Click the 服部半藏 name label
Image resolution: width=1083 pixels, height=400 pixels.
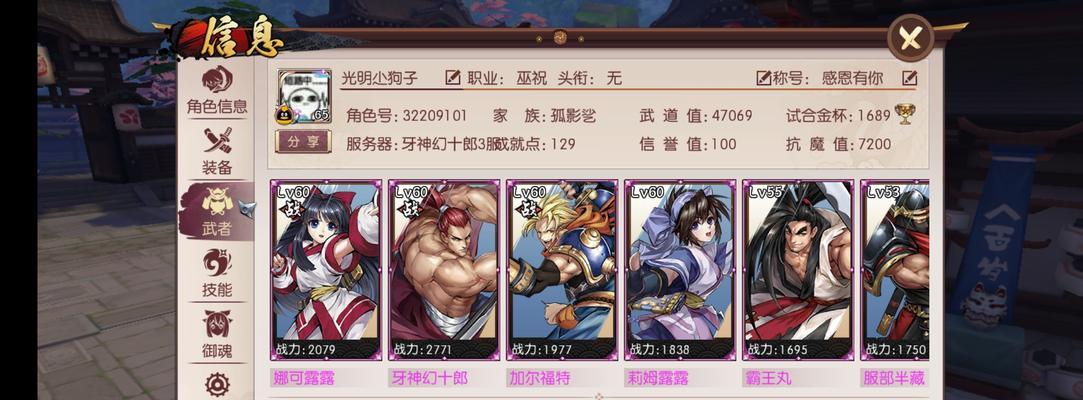[894, 379]
